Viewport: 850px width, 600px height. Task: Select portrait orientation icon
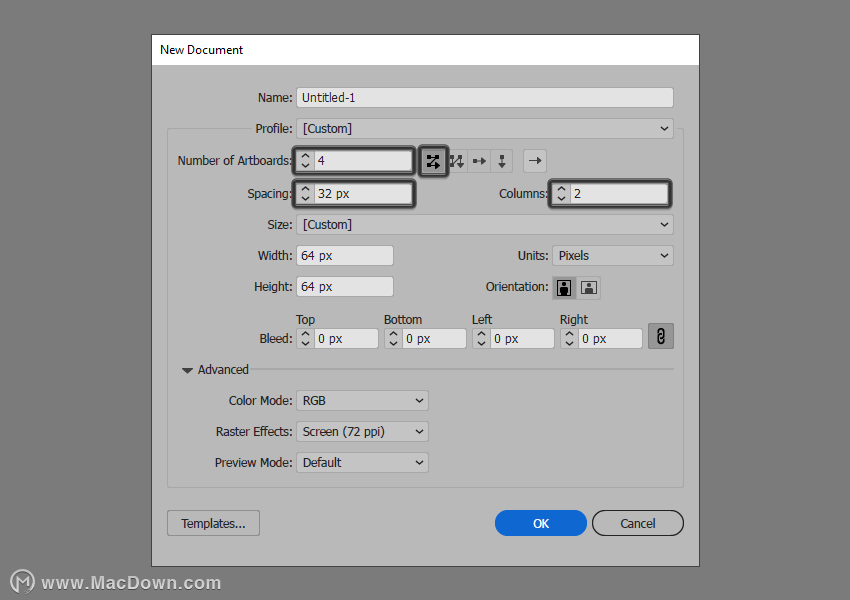coord(564,287)
